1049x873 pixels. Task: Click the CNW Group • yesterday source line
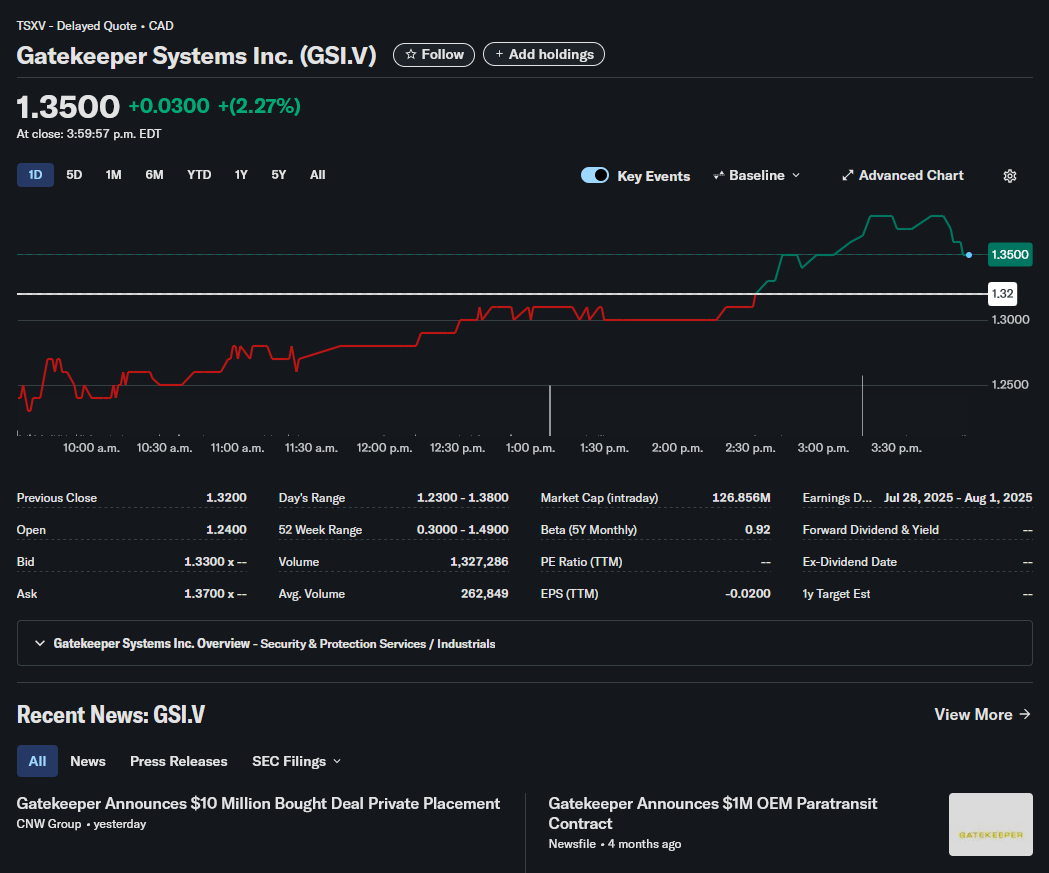pos(82,824)
